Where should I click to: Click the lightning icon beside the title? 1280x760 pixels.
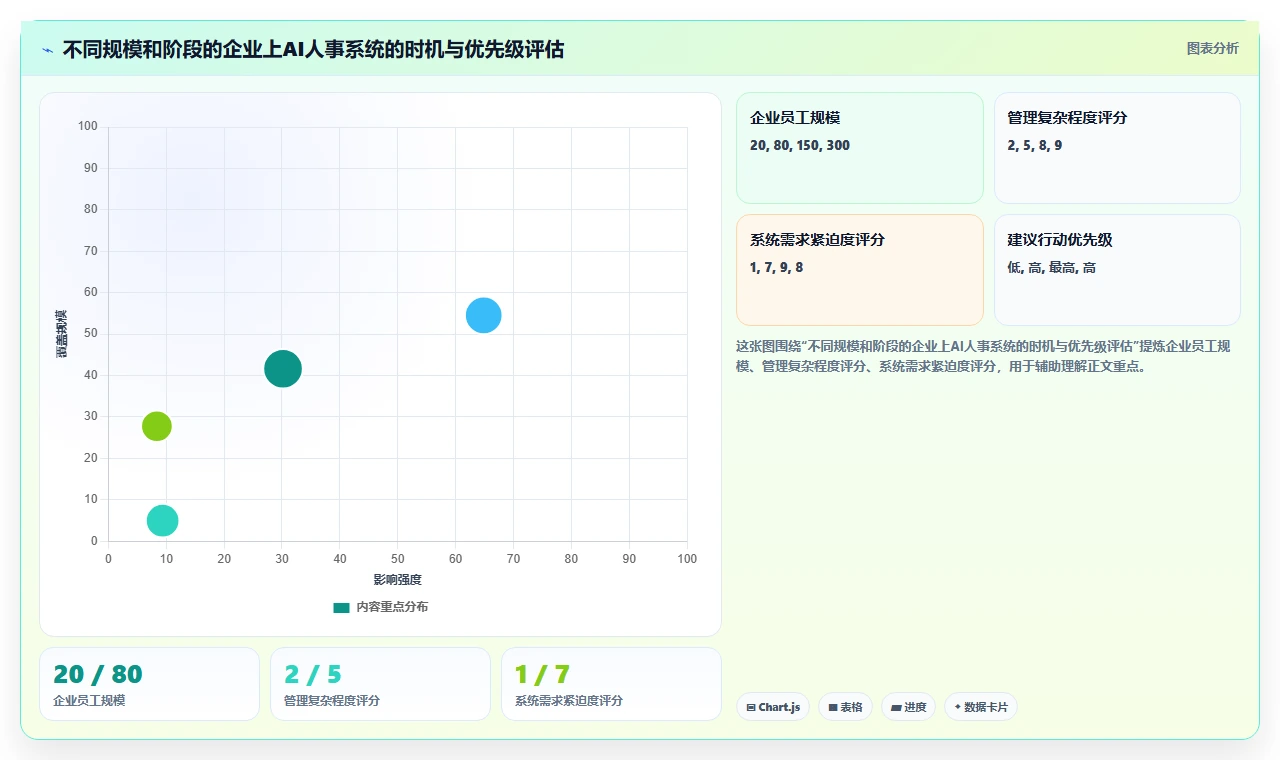tap(47, 50)
